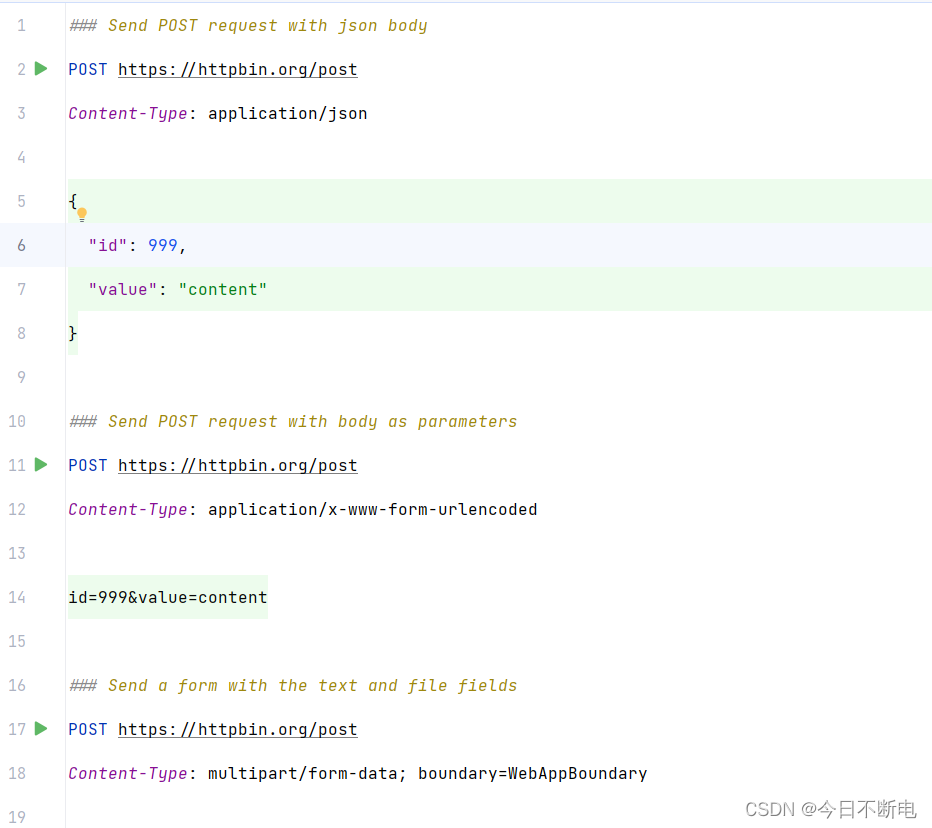Click gutter line number 6
The image size is (932, 828).
click(21, 245)
